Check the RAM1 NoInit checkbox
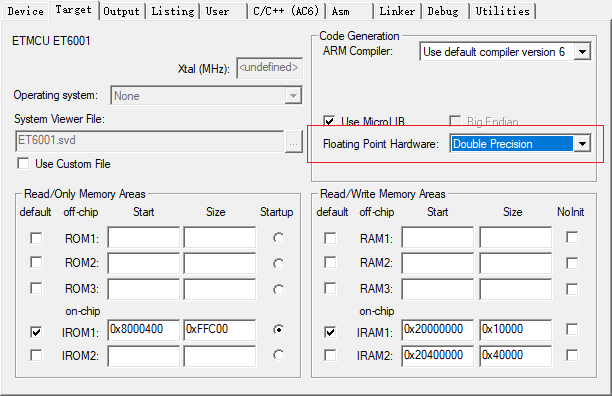 point(572,237)
